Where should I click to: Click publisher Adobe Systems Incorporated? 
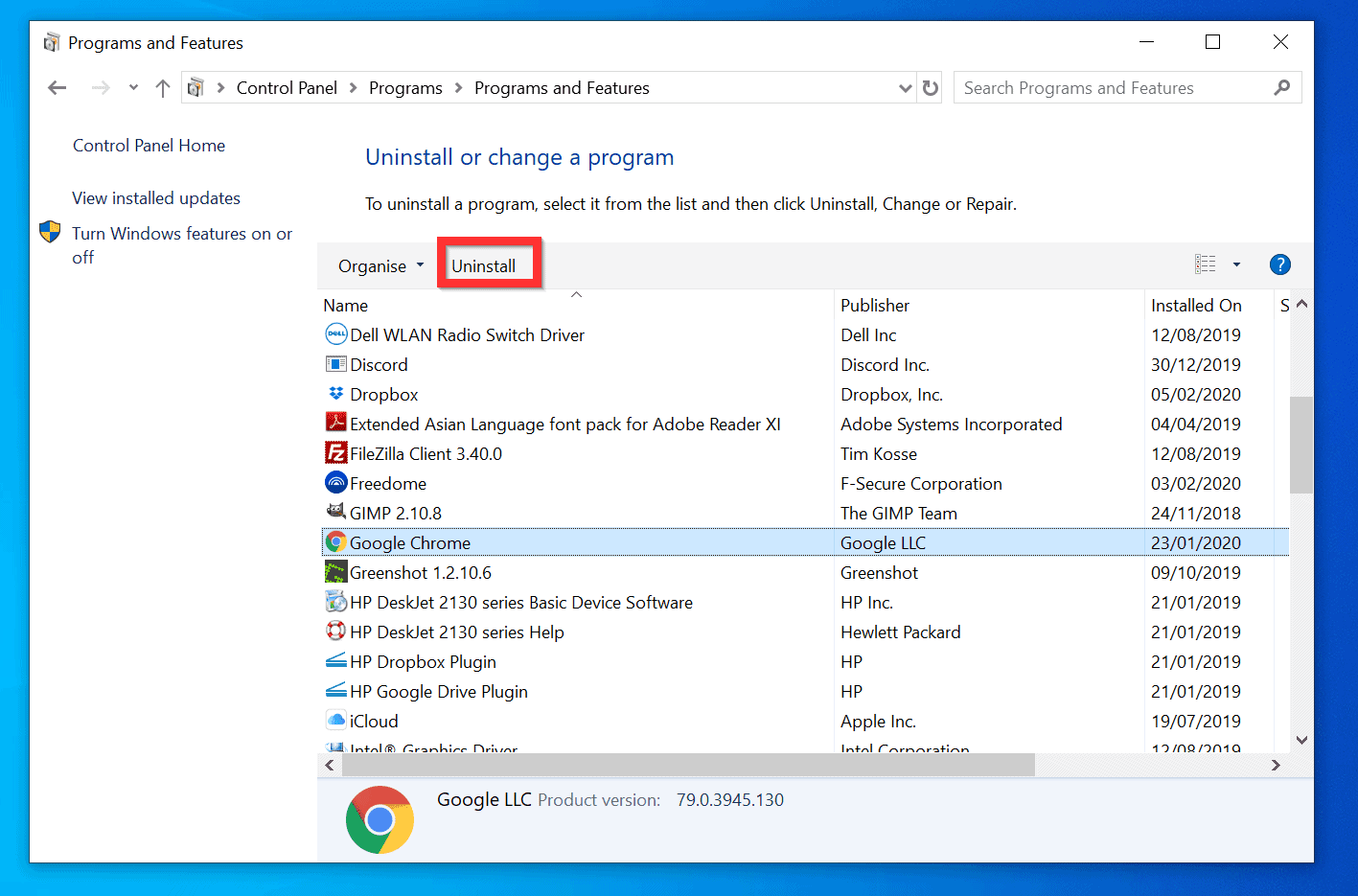tap(951, 425)
